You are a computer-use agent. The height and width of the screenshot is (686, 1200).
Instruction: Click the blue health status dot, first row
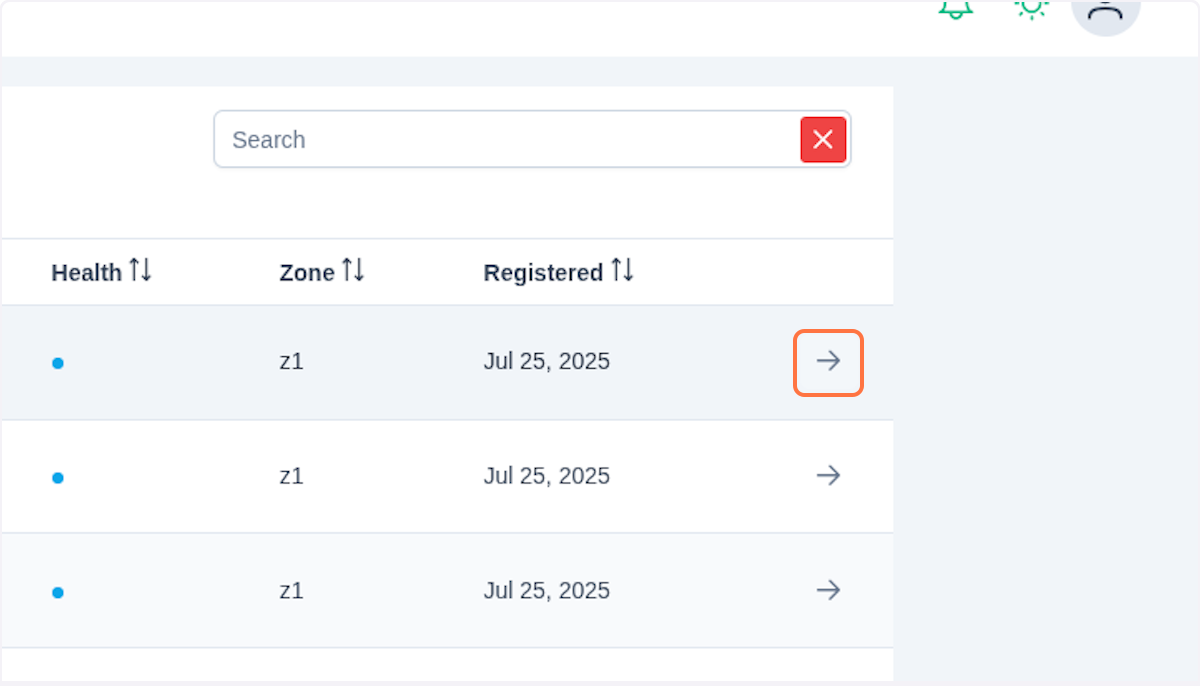tap(58, 363)
